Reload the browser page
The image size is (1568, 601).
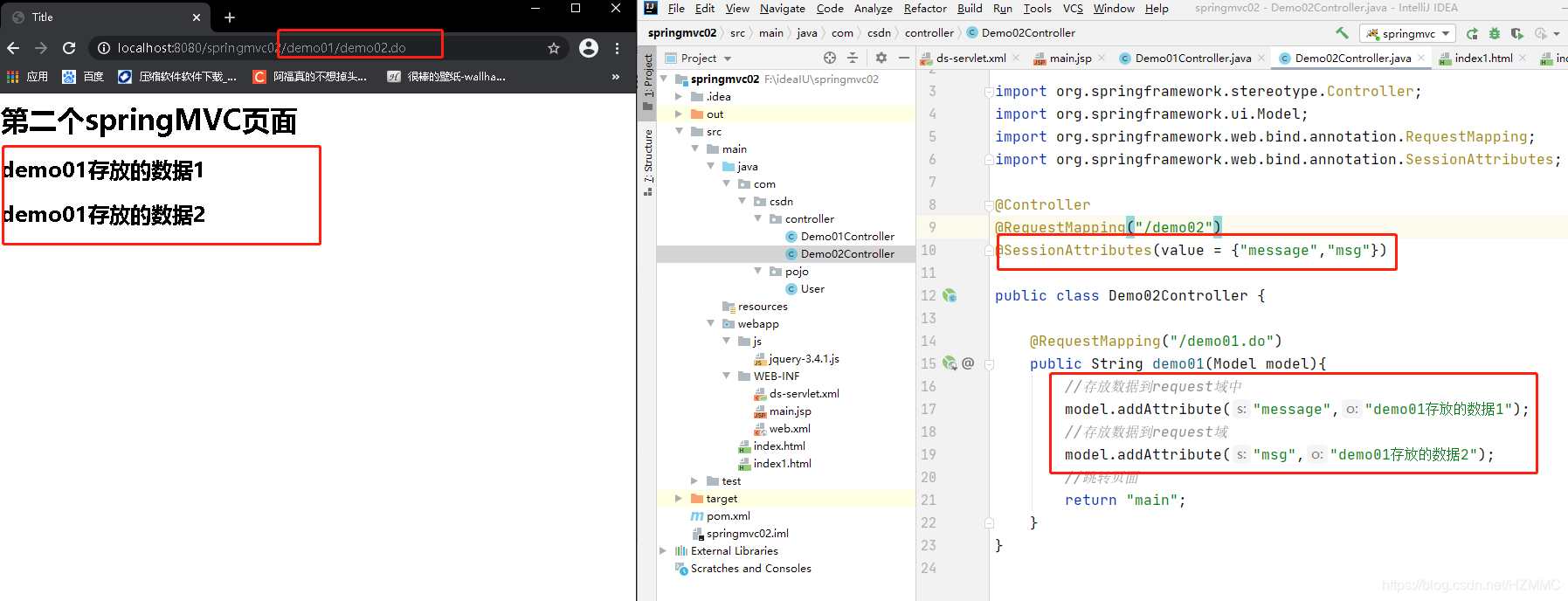(x=69, y=48)
